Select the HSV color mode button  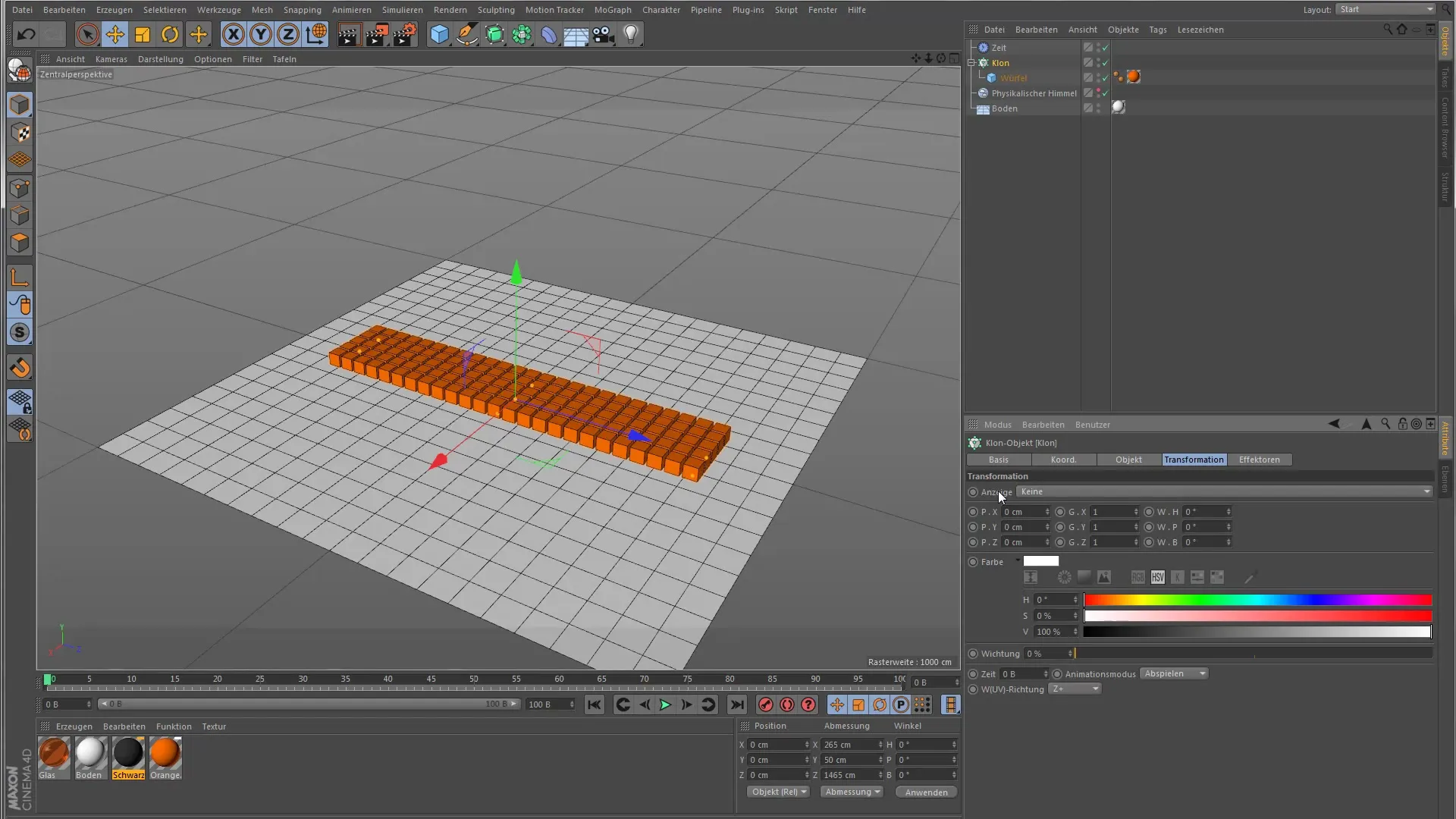[x=1157, y=578]
